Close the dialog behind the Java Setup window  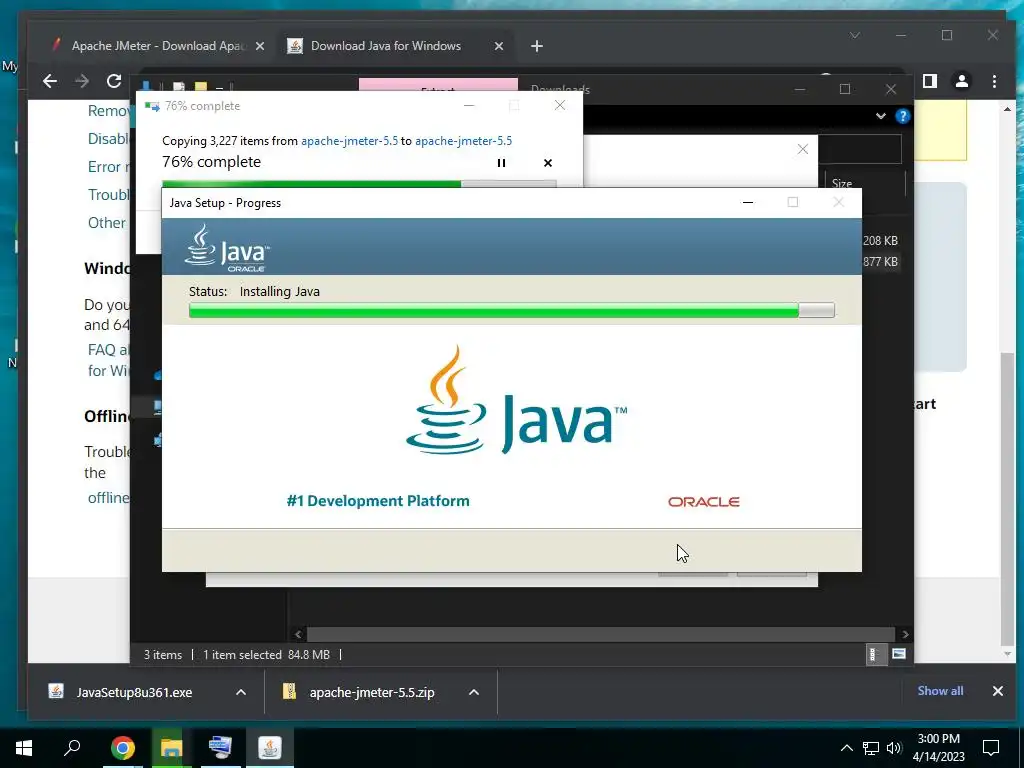803,150
